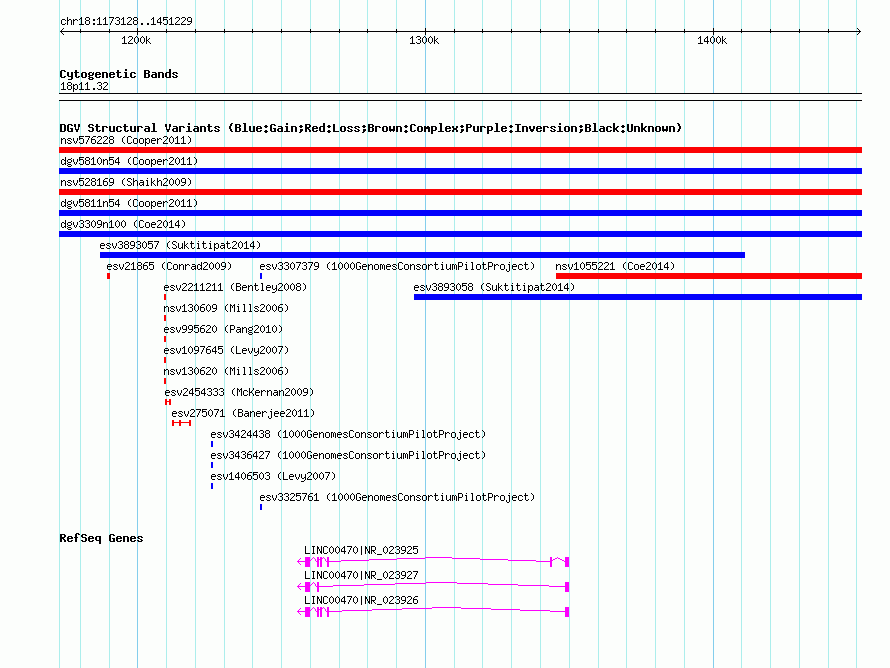Click the nsv130609 (Mills2006) label
Screen dimensions: 890x668
(x=226, y=308)
